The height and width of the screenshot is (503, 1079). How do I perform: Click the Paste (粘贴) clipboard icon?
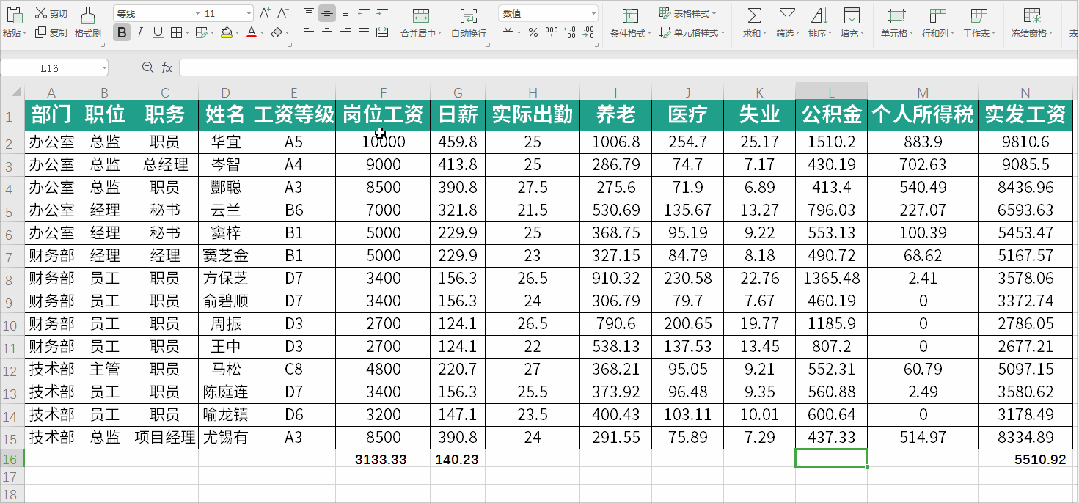click(x=14, y=14)
